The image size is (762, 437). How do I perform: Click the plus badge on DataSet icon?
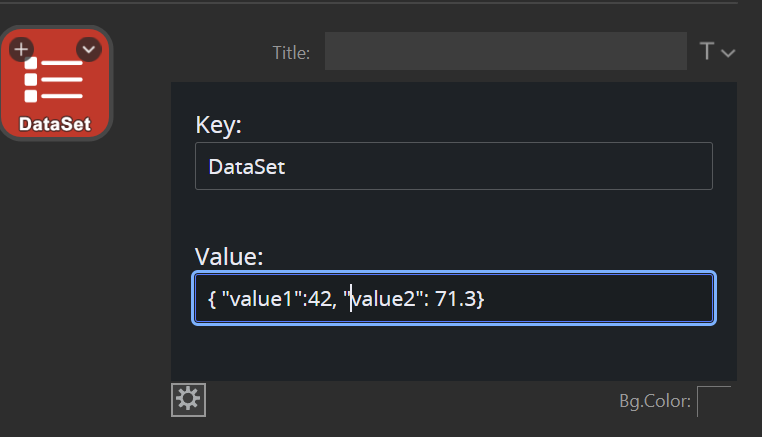(21, 48)
